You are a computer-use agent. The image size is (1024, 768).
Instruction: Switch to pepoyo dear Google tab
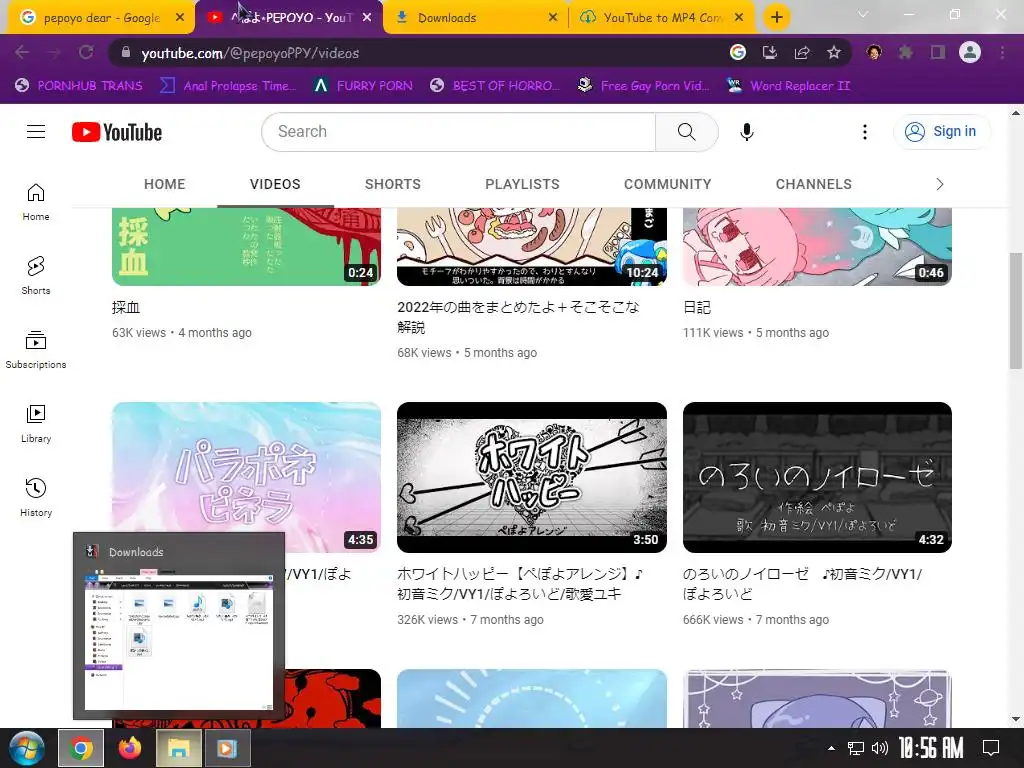(101, 18)
